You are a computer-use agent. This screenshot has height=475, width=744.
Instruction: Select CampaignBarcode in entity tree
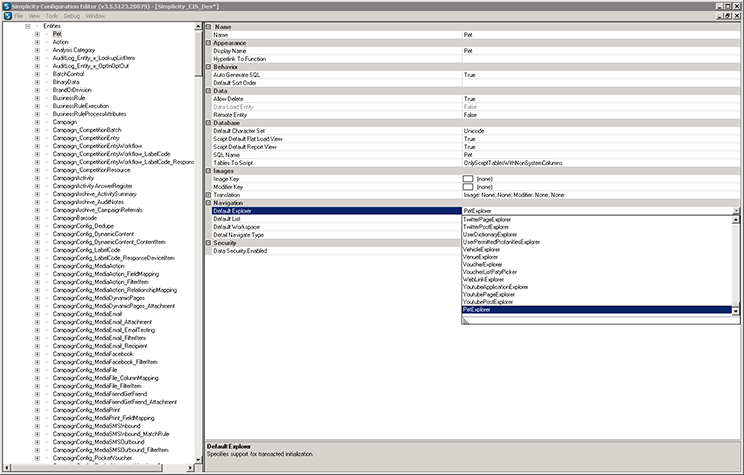pyautogui.click(x=74, y=218)
